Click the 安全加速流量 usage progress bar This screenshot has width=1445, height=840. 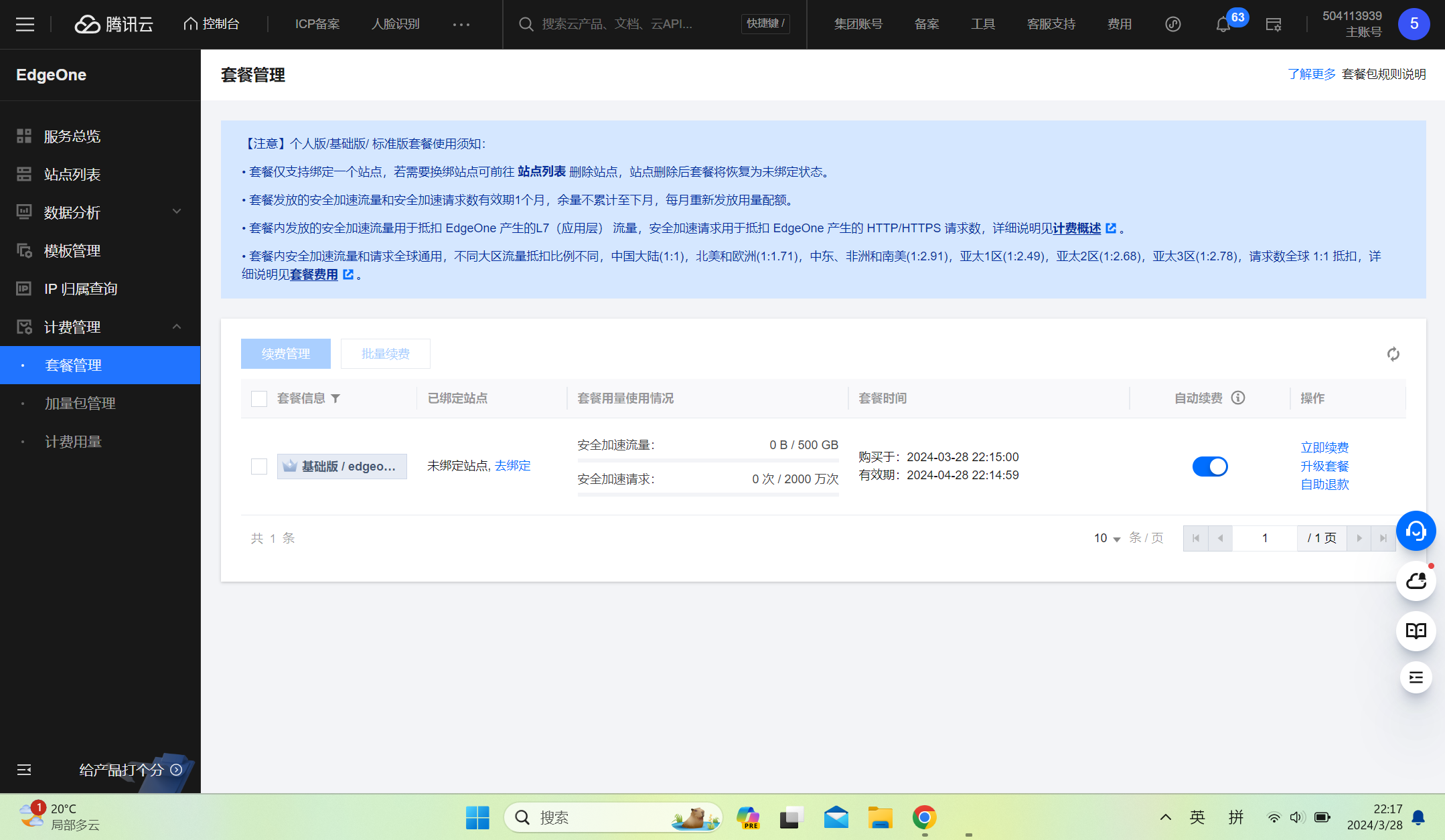coord(707,460)
